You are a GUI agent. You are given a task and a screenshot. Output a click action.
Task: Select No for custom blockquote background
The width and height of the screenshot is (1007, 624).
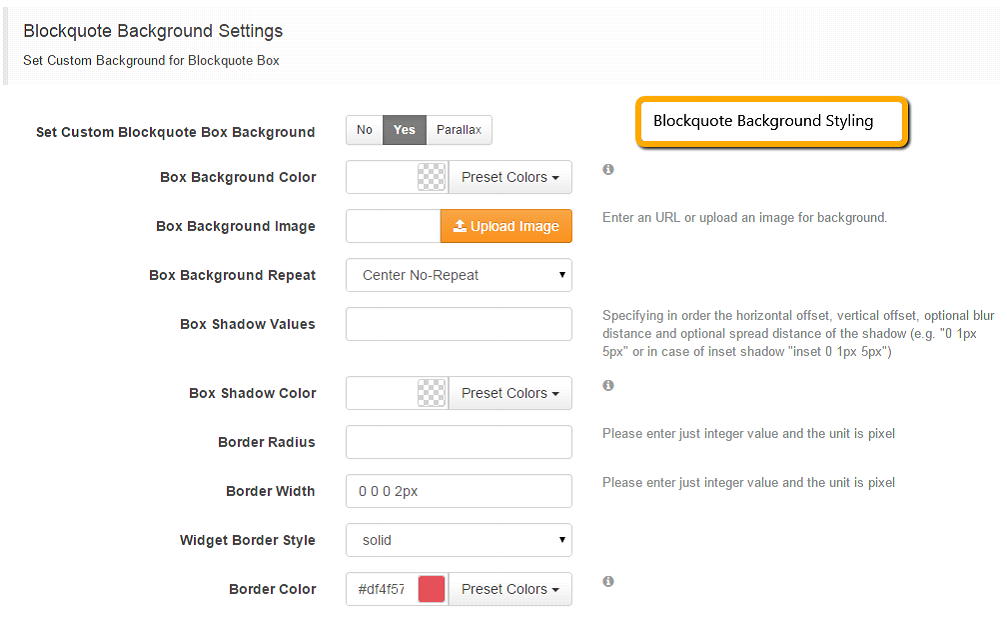pos(364,130)
